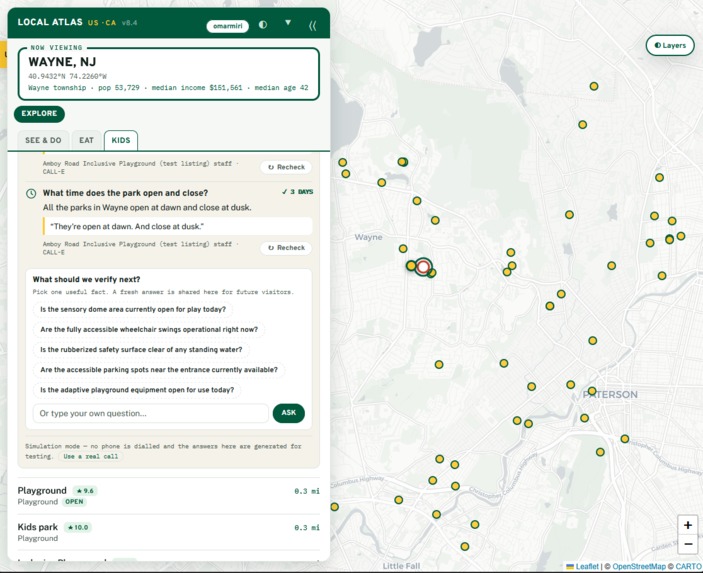Open the Leaflet attribution link
This screenshot has height=573, width=703.
click(x=582, y=567)
